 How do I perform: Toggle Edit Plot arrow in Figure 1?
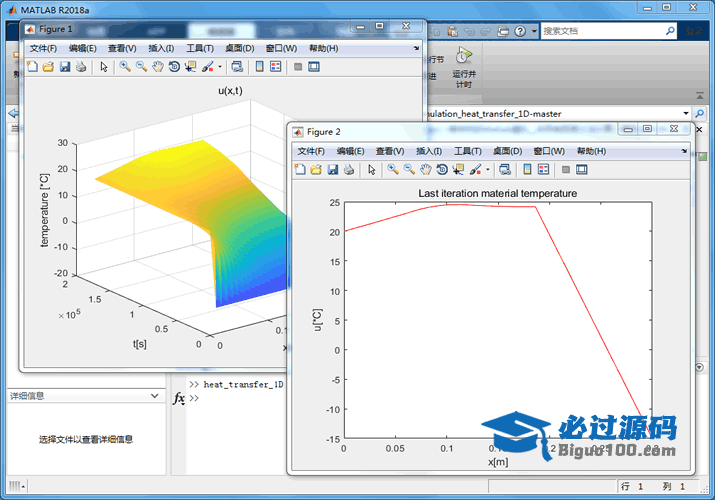click(103, 67)
